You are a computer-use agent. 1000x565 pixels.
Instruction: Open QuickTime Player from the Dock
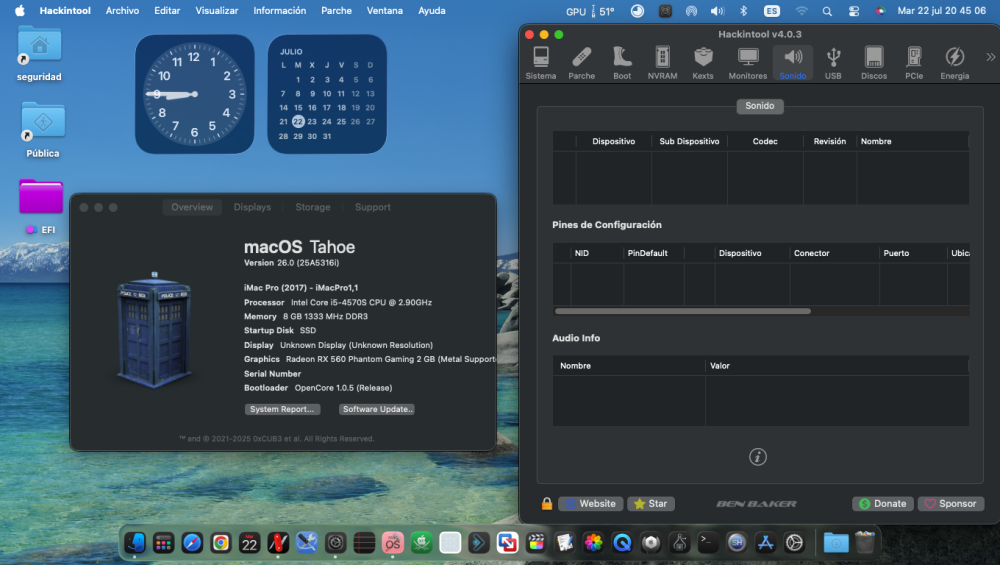(622, 543)
